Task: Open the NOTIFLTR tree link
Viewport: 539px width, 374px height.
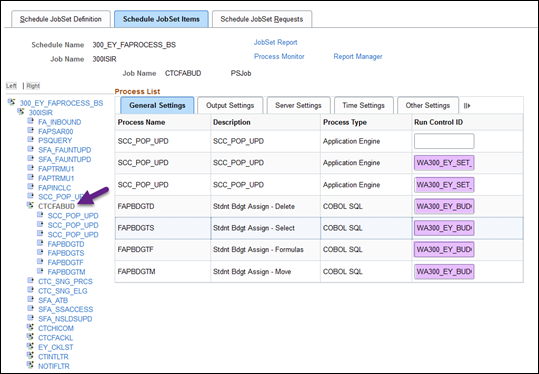Action: 54,366
